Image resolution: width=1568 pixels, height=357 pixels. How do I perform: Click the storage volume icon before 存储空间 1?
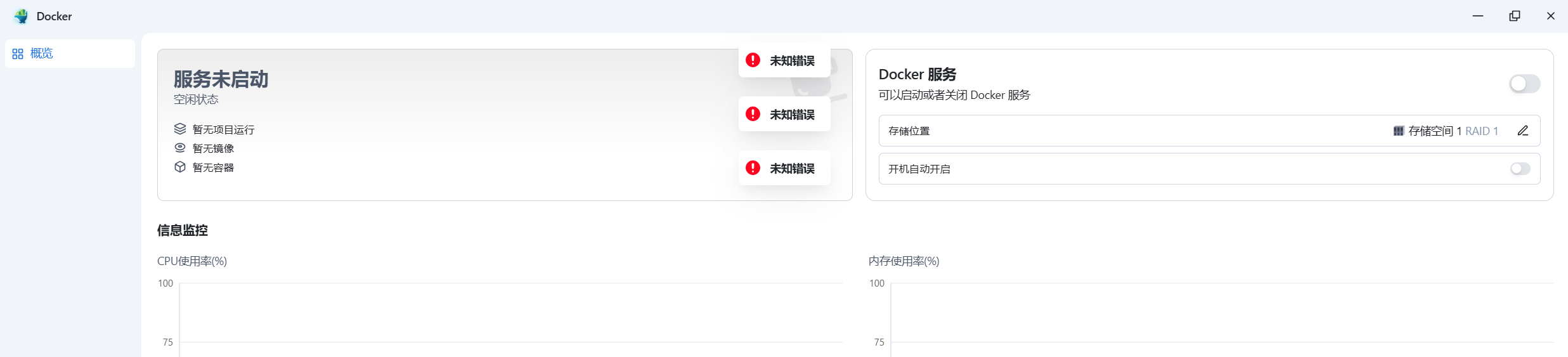(x=1398, y=131)
